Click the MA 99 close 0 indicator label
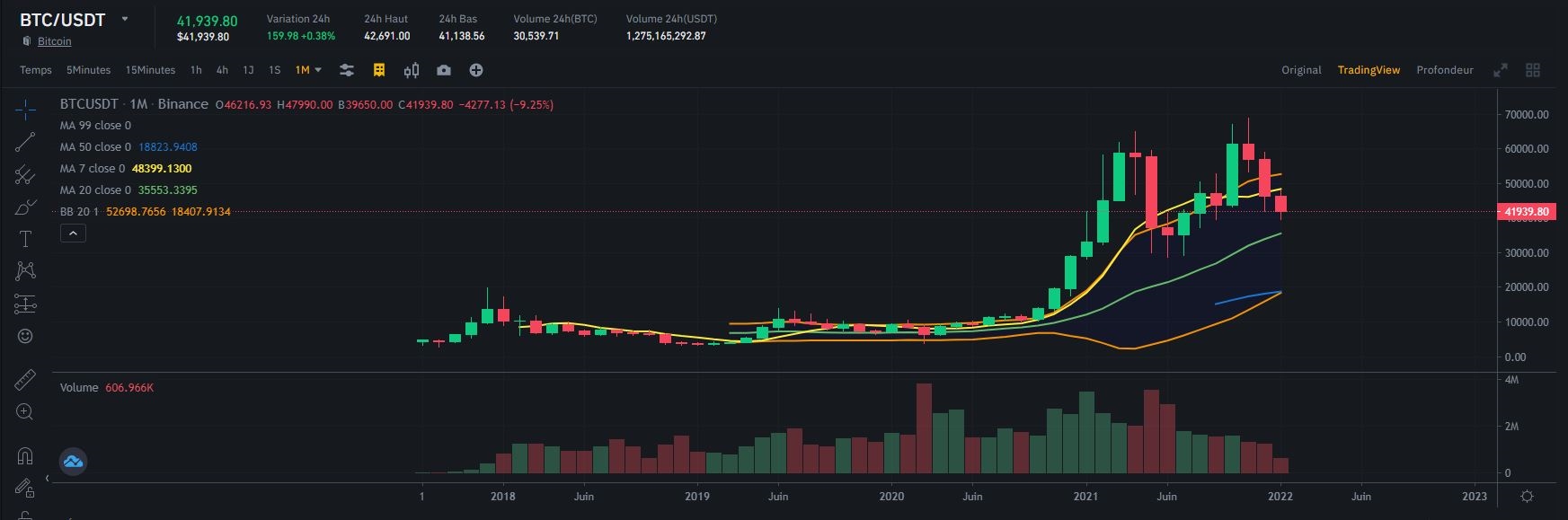1568x520 pixels. point(95,126)
